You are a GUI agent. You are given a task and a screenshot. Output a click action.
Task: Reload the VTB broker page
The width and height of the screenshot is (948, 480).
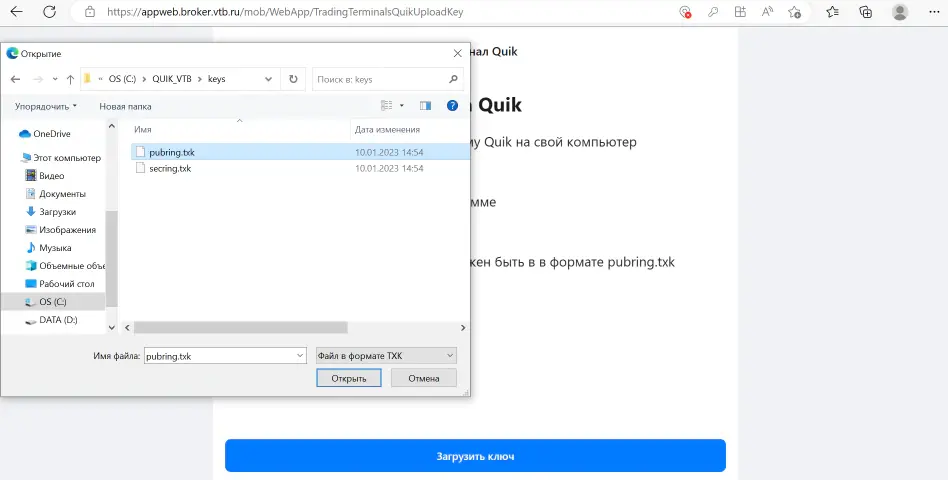coord(50,11)
